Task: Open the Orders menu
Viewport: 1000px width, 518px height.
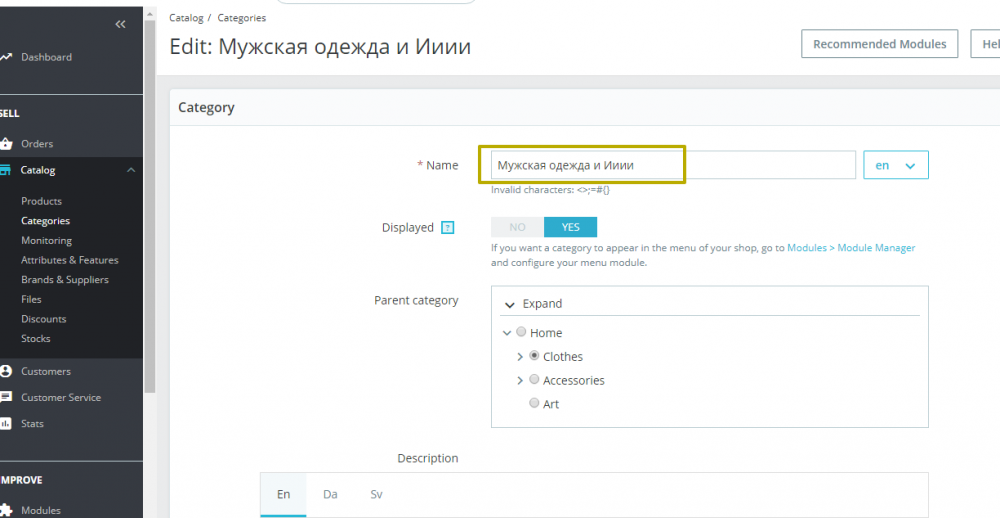Action: 37,144
